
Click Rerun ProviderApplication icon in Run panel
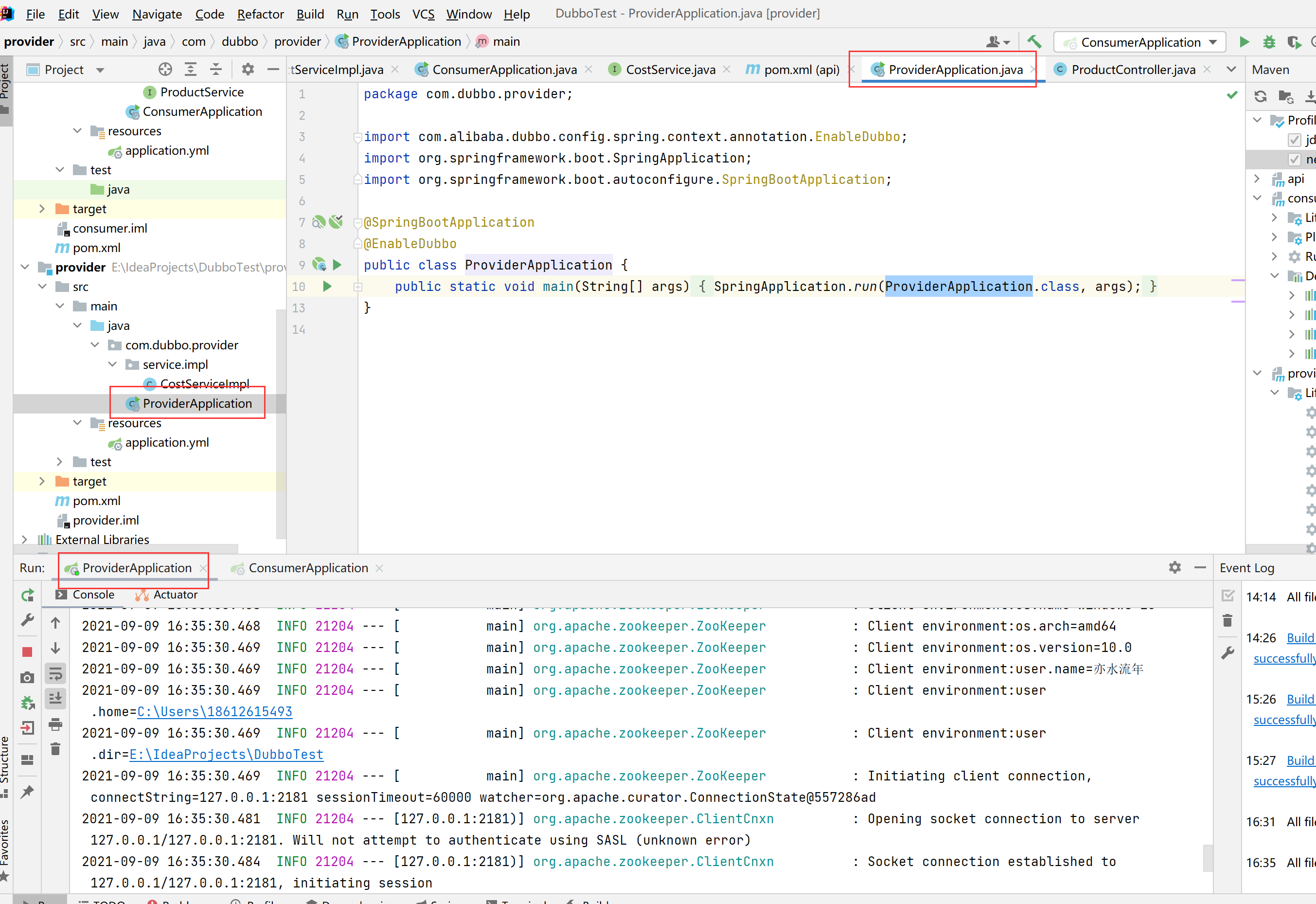pyautogui.click(x=27, y=596)
